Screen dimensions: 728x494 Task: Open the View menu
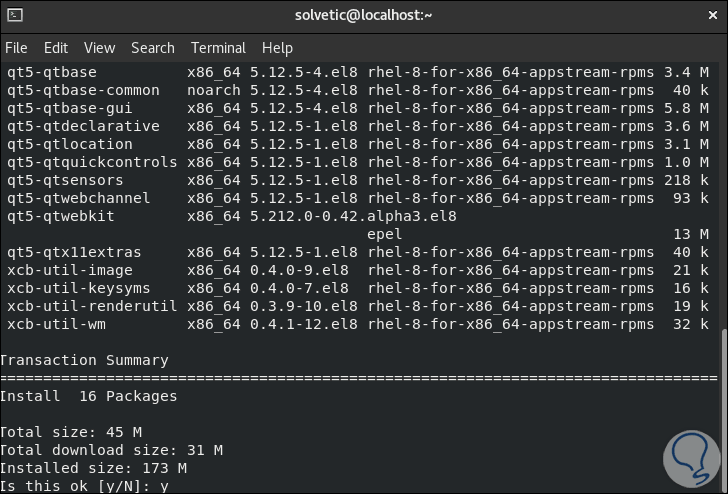point(99,48)
